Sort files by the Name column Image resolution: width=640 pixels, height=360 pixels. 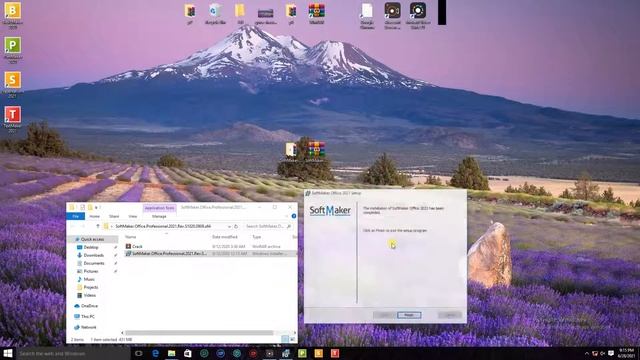point(131,237)
